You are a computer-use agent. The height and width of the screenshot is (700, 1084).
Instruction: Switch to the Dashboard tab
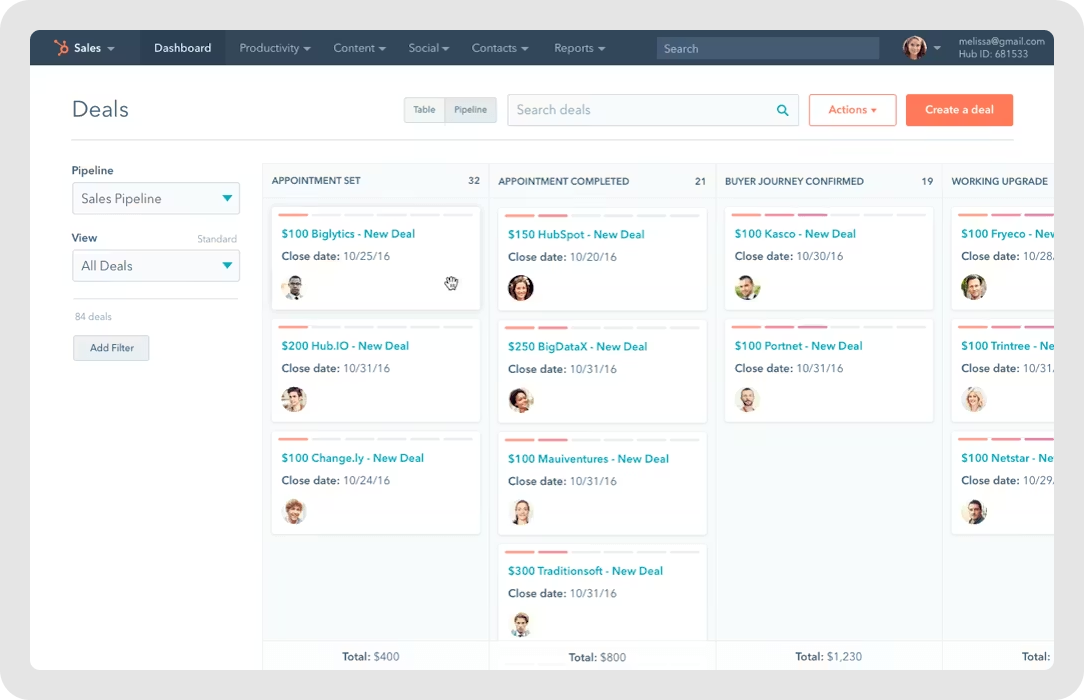click(x=182, y=47)
